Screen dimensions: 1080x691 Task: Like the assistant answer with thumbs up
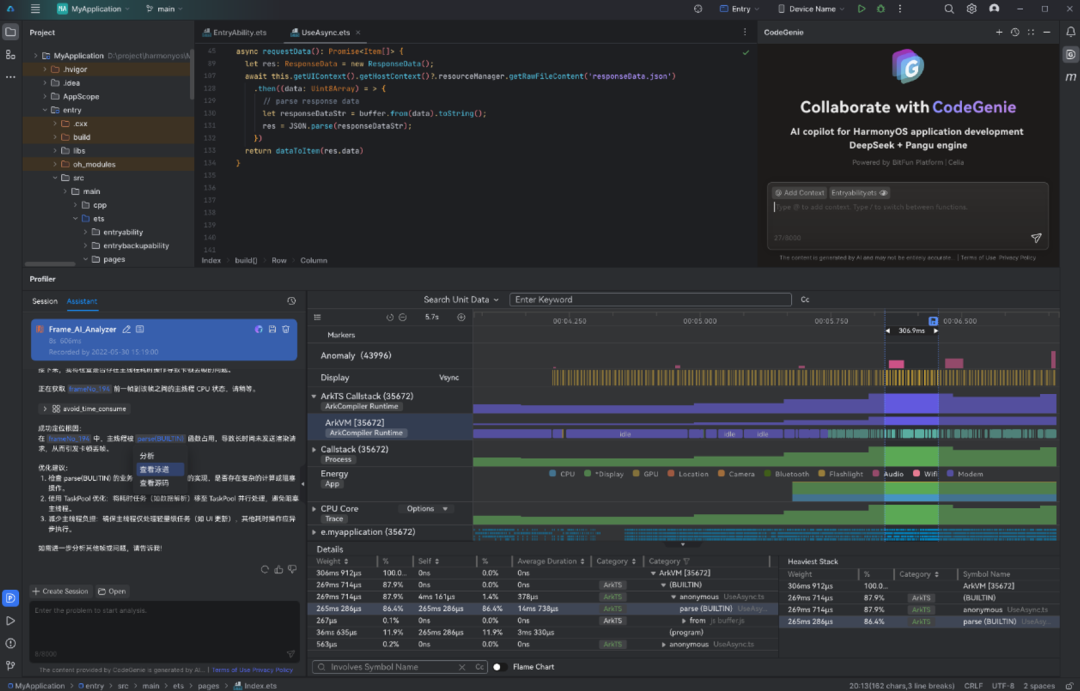(x=278, y=569)
